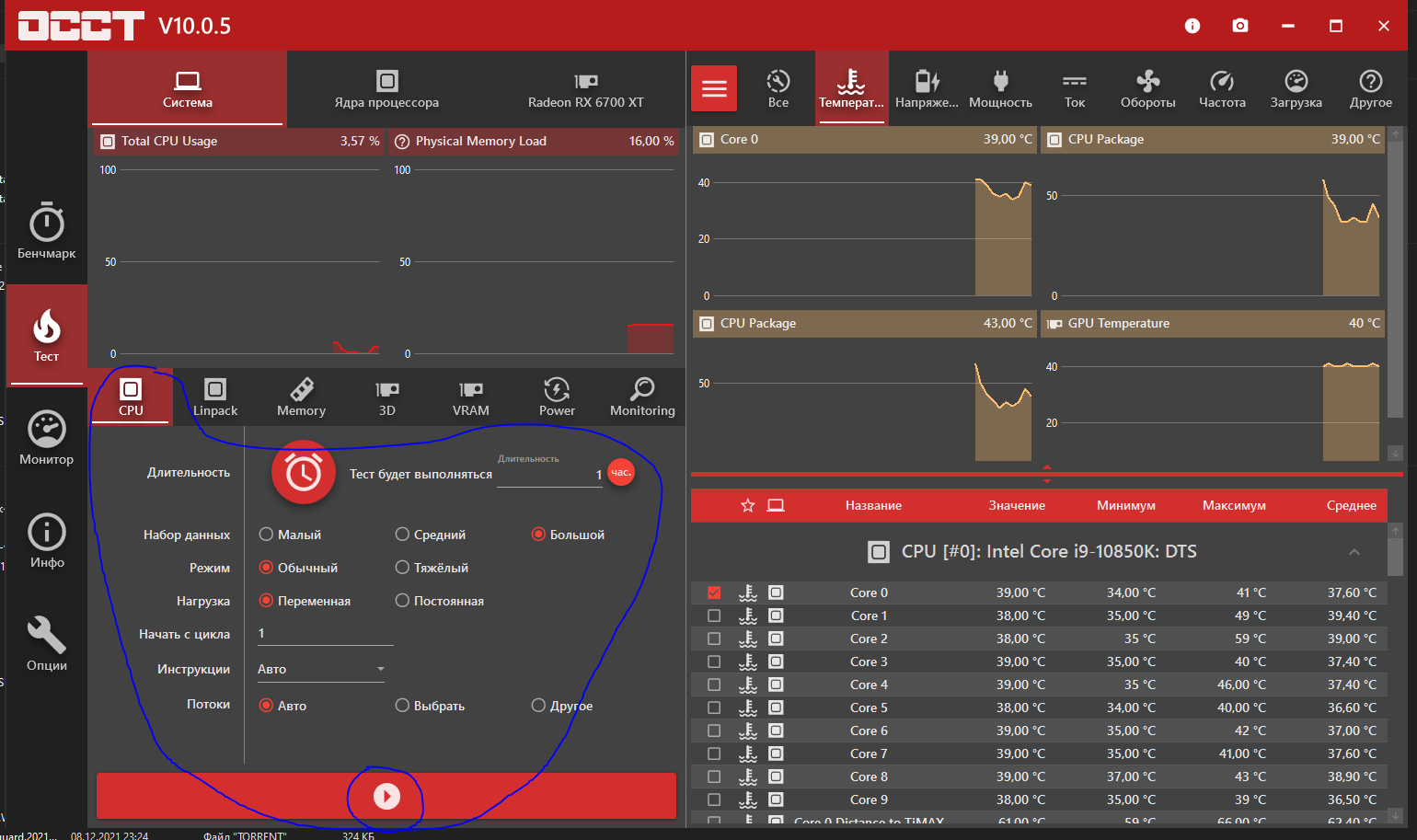Open the Monitoring test tab
Viewport: 1417px width, 840px height.
[642, 397]
